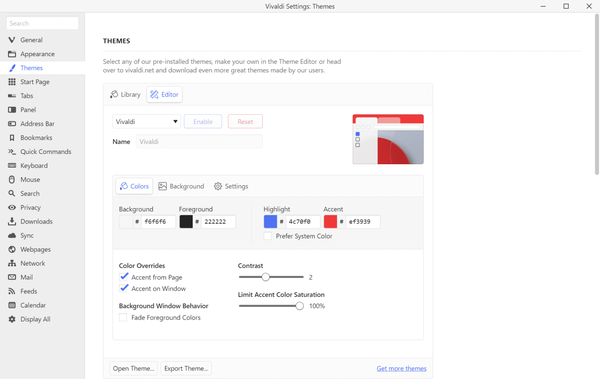This screenshot has width=600, height=379.
Task: Uncheck Accent on Window
Action: tap(123, 288)
